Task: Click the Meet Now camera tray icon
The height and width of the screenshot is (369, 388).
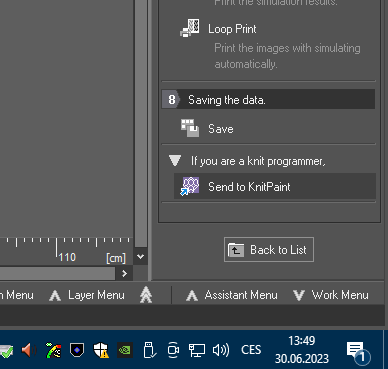Action: (173, 350)
